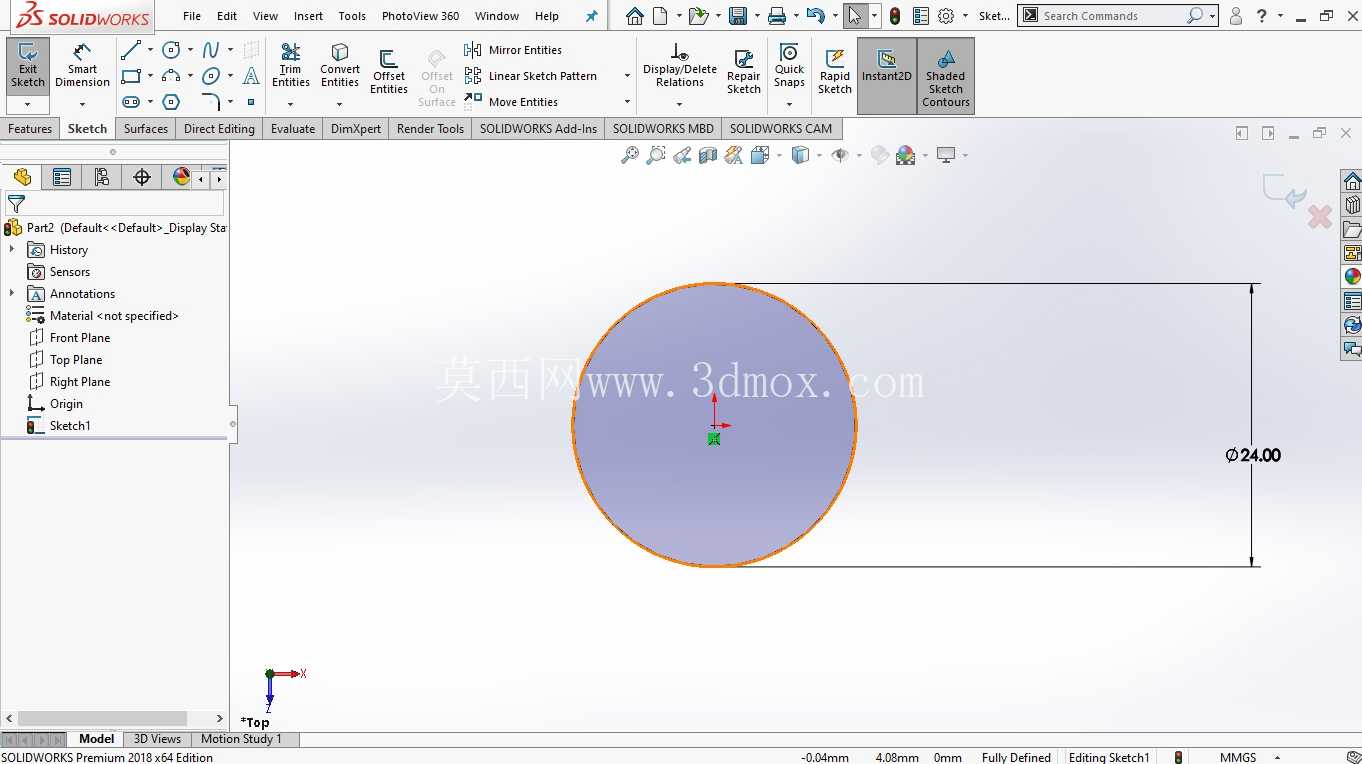Click the Linear Sketch Pattern button
Viewport: 1362px width, 764px height.
[531, 76]
